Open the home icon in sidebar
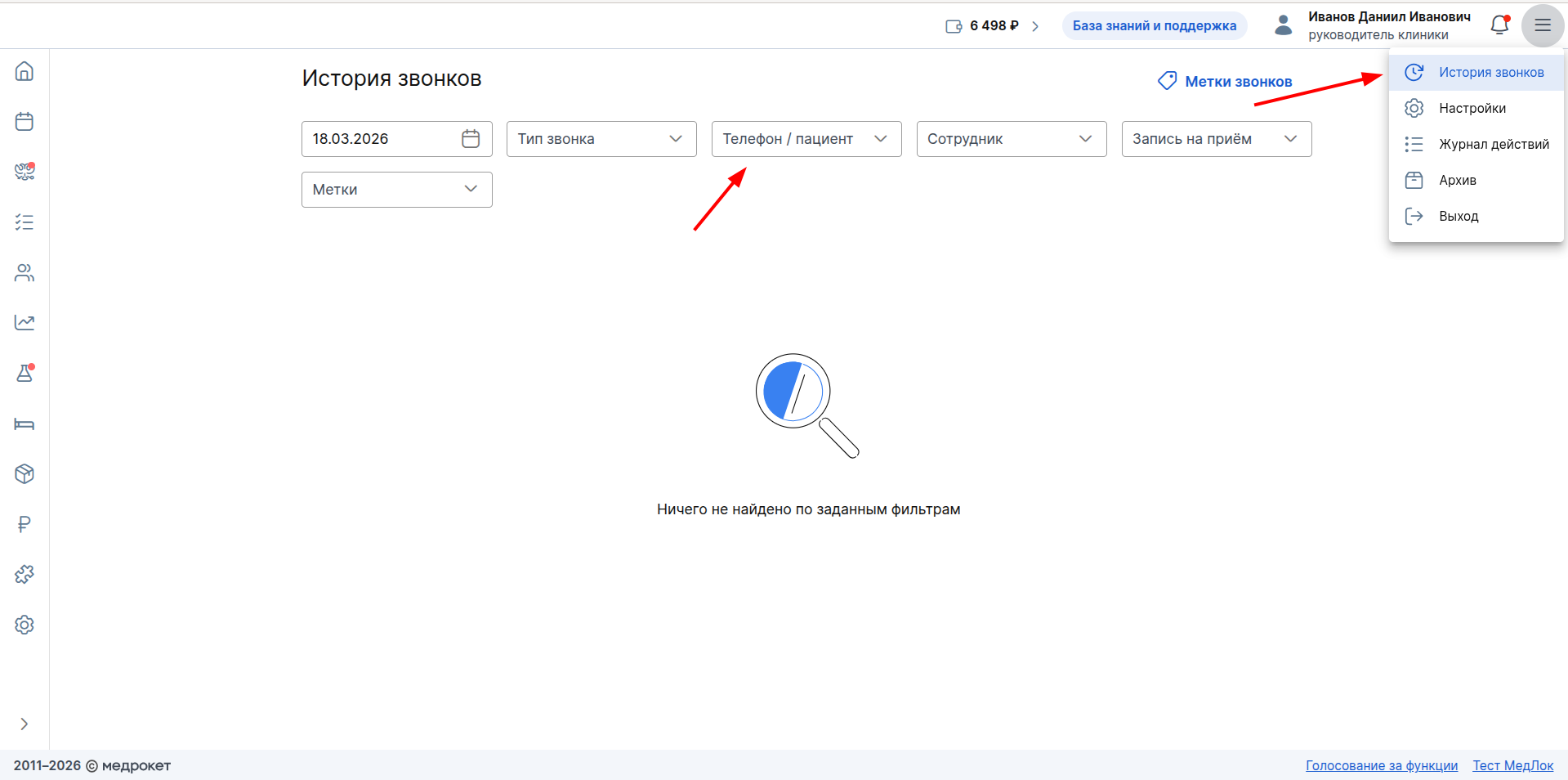Viewport: 1568px width, 780px height. 25,71
